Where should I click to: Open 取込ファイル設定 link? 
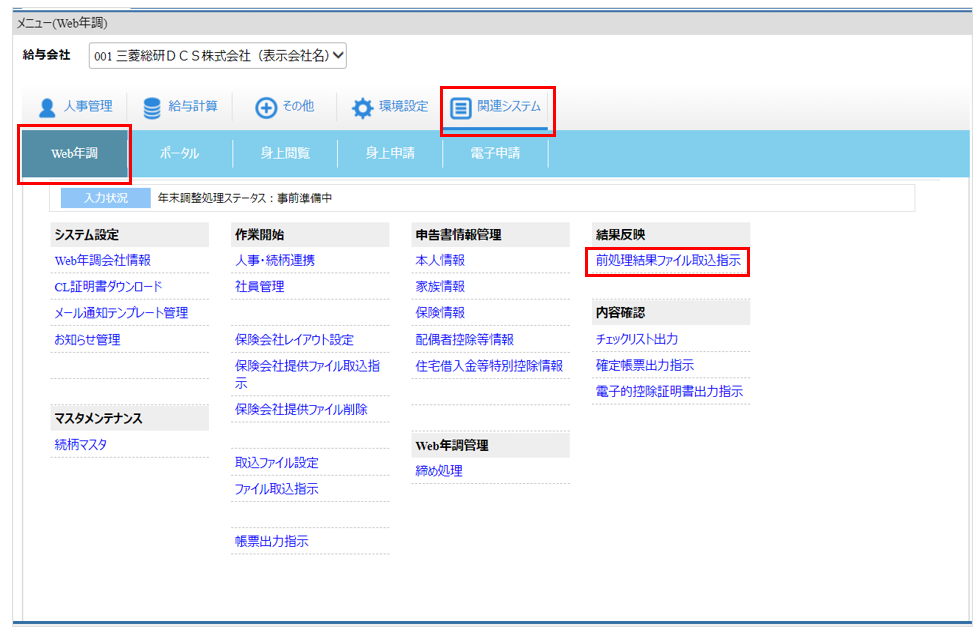277,463
